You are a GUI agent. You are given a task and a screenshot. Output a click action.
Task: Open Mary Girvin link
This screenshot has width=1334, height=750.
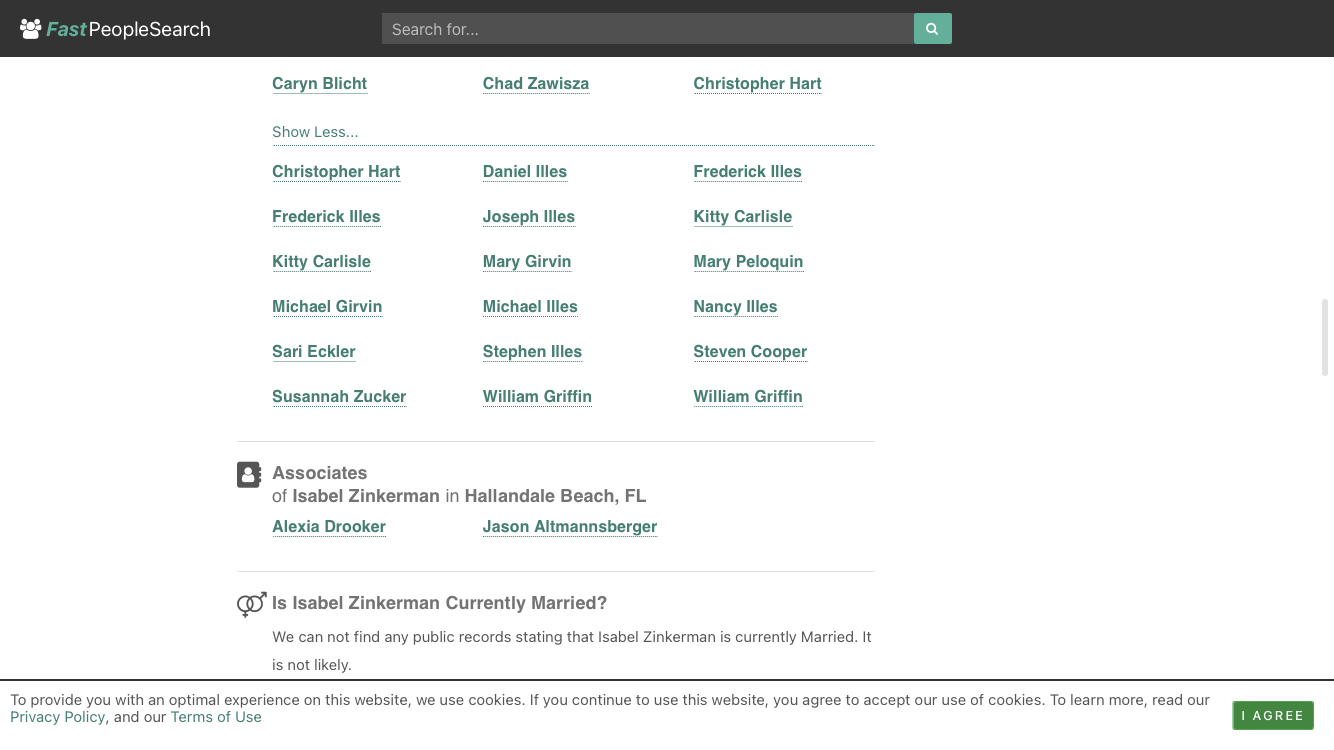click(x=527, y=262)
